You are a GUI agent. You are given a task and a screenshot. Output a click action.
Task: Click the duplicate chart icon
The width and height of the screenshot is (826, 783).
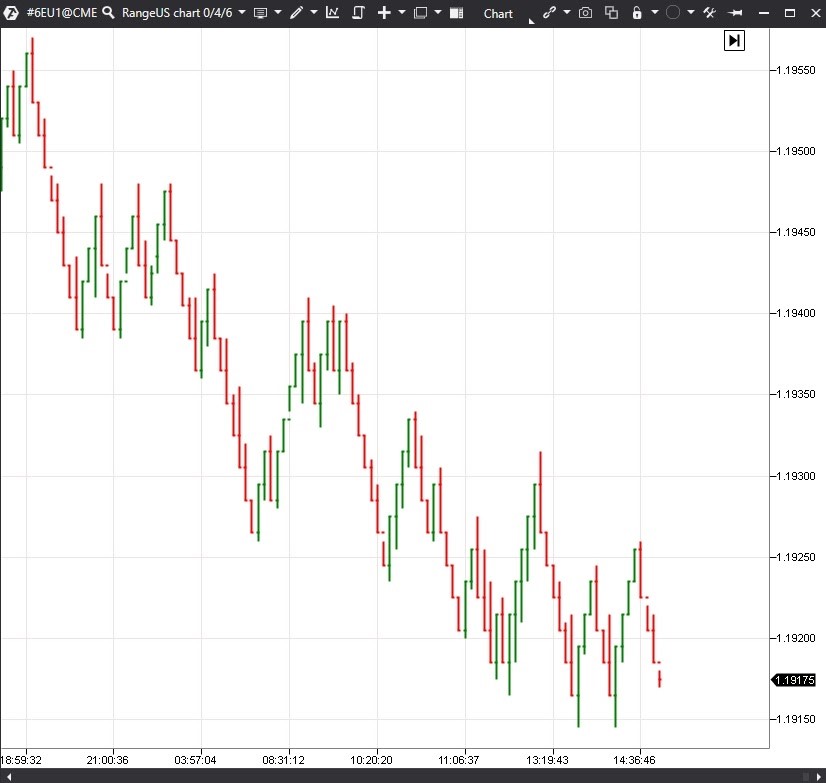click(612, 13)
